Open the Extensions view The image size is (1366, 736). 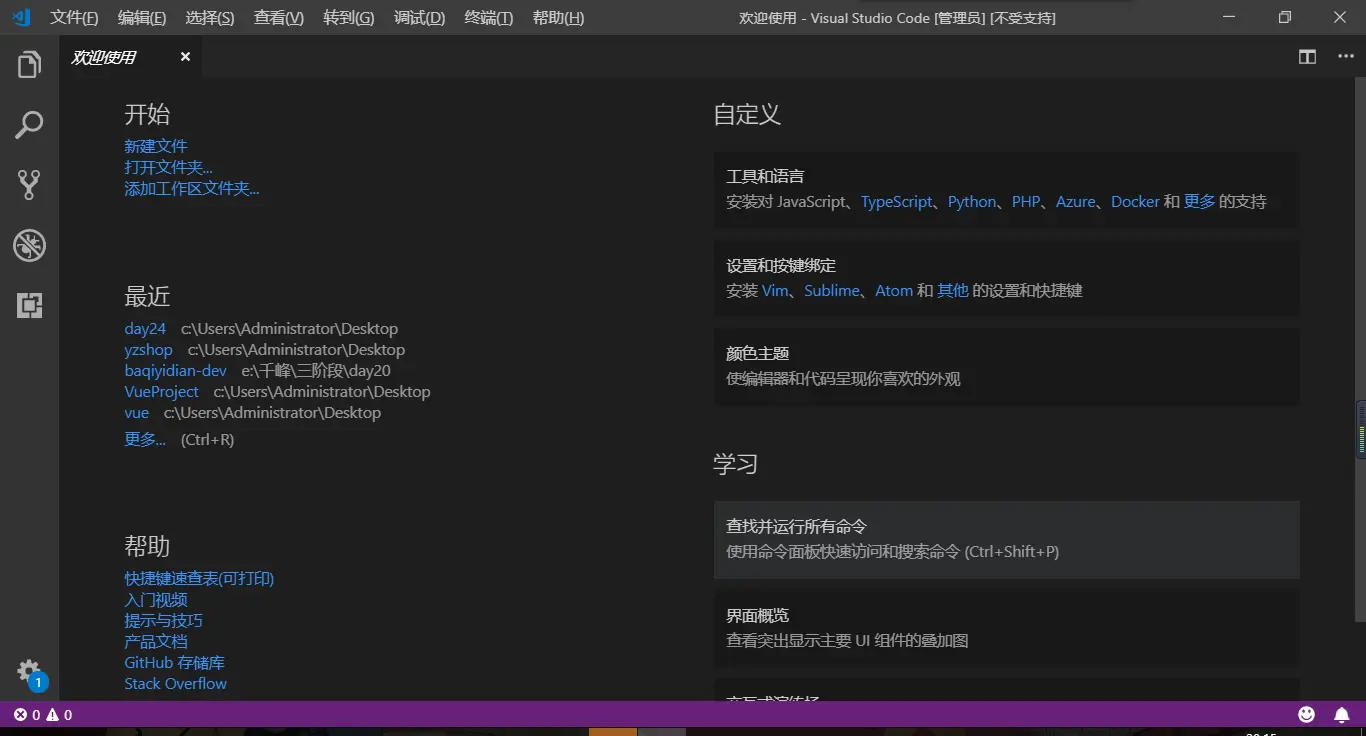(29, 305)
